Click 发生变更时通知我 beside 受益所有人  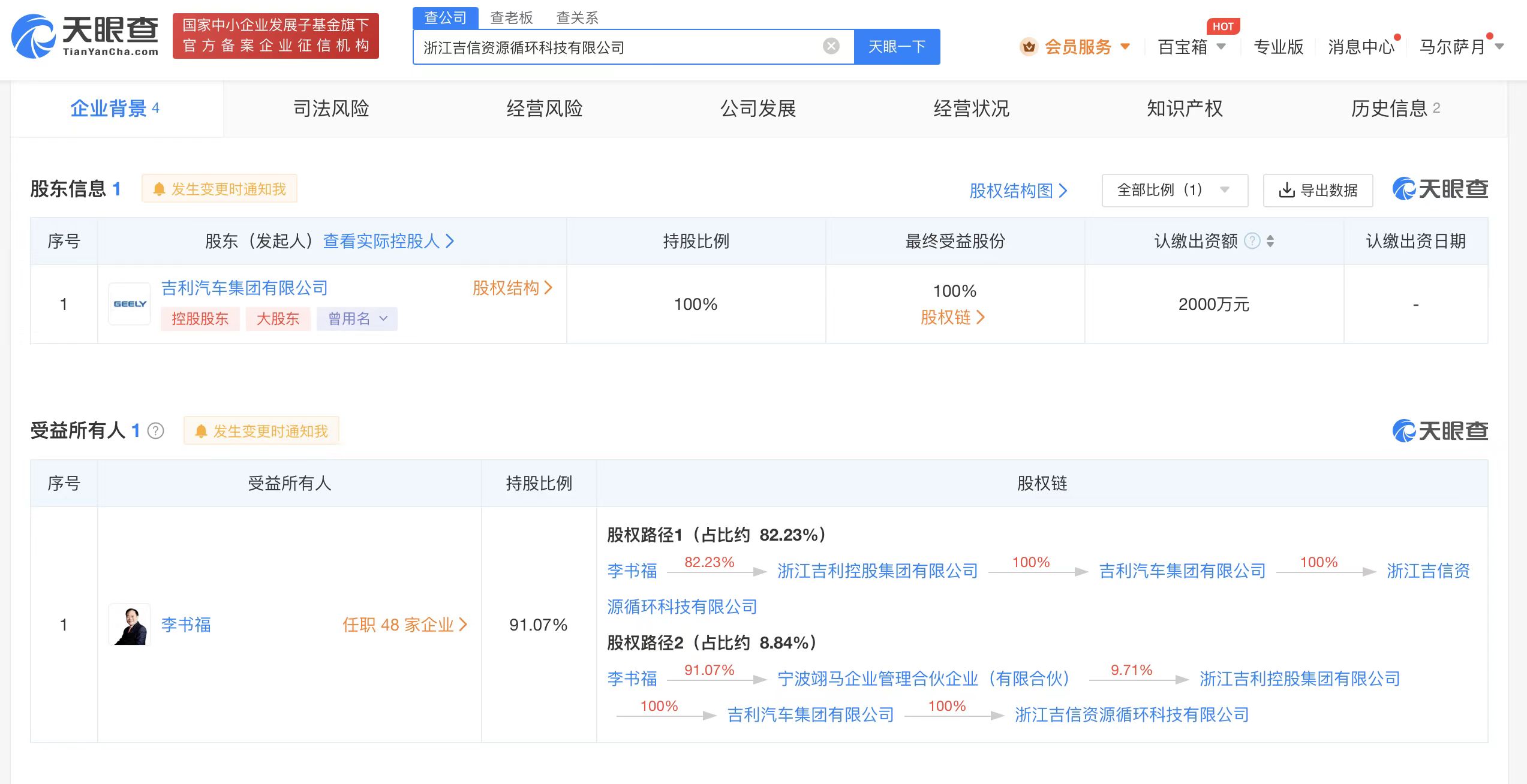click(x=261, y=431)
